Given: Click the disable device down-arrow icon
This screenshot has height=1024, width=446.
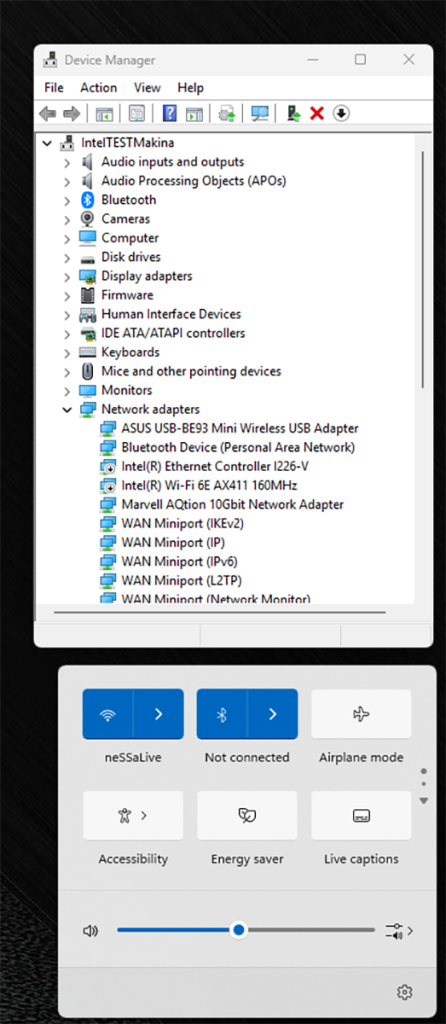Looking at the screenshot, I should pyautogui.click(x=341, y=114).
